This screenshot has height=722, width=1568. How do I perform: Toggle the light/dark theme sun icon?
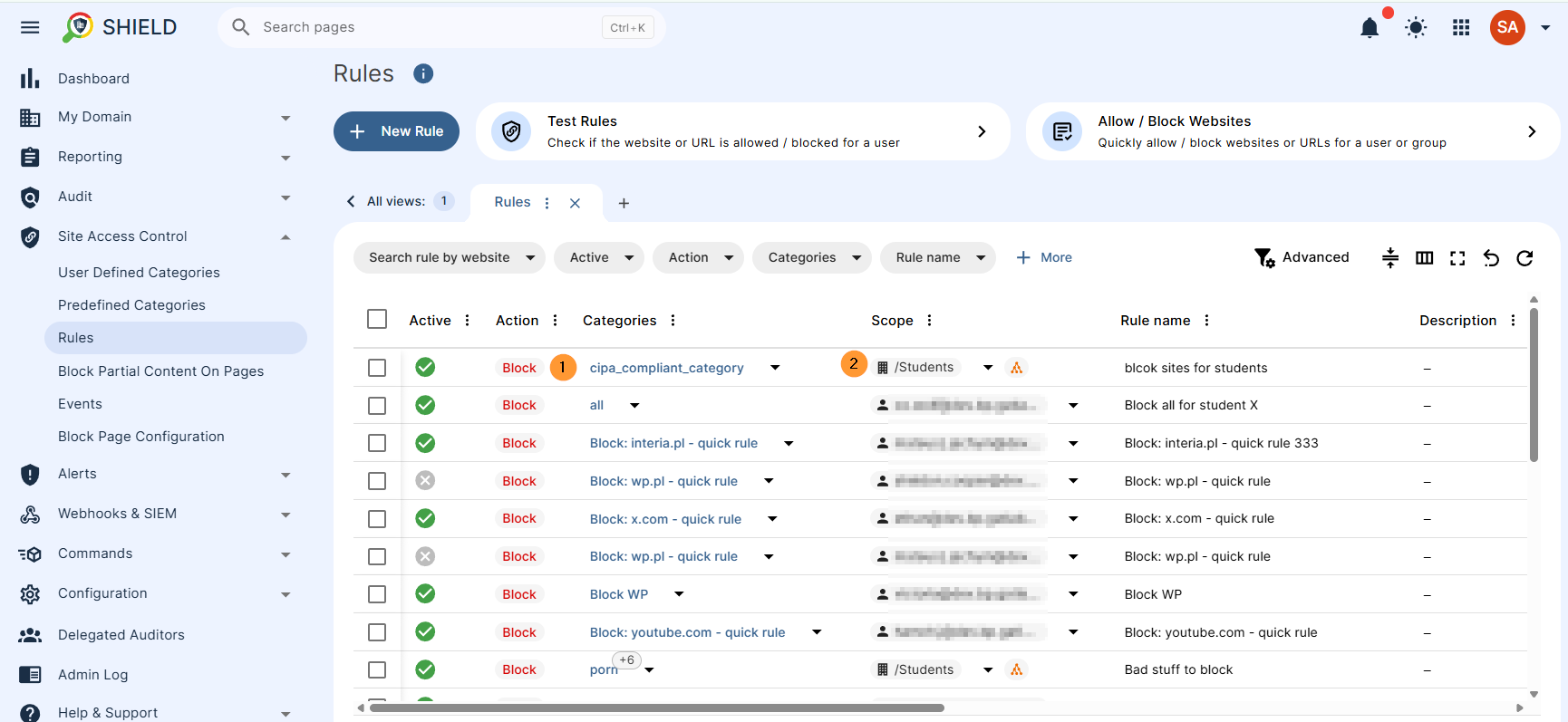click(1416, 28)
